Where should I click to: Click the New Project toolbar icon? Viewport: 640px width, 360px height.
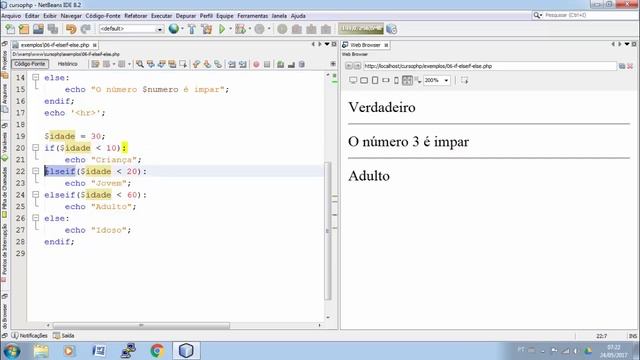(24, 29)
